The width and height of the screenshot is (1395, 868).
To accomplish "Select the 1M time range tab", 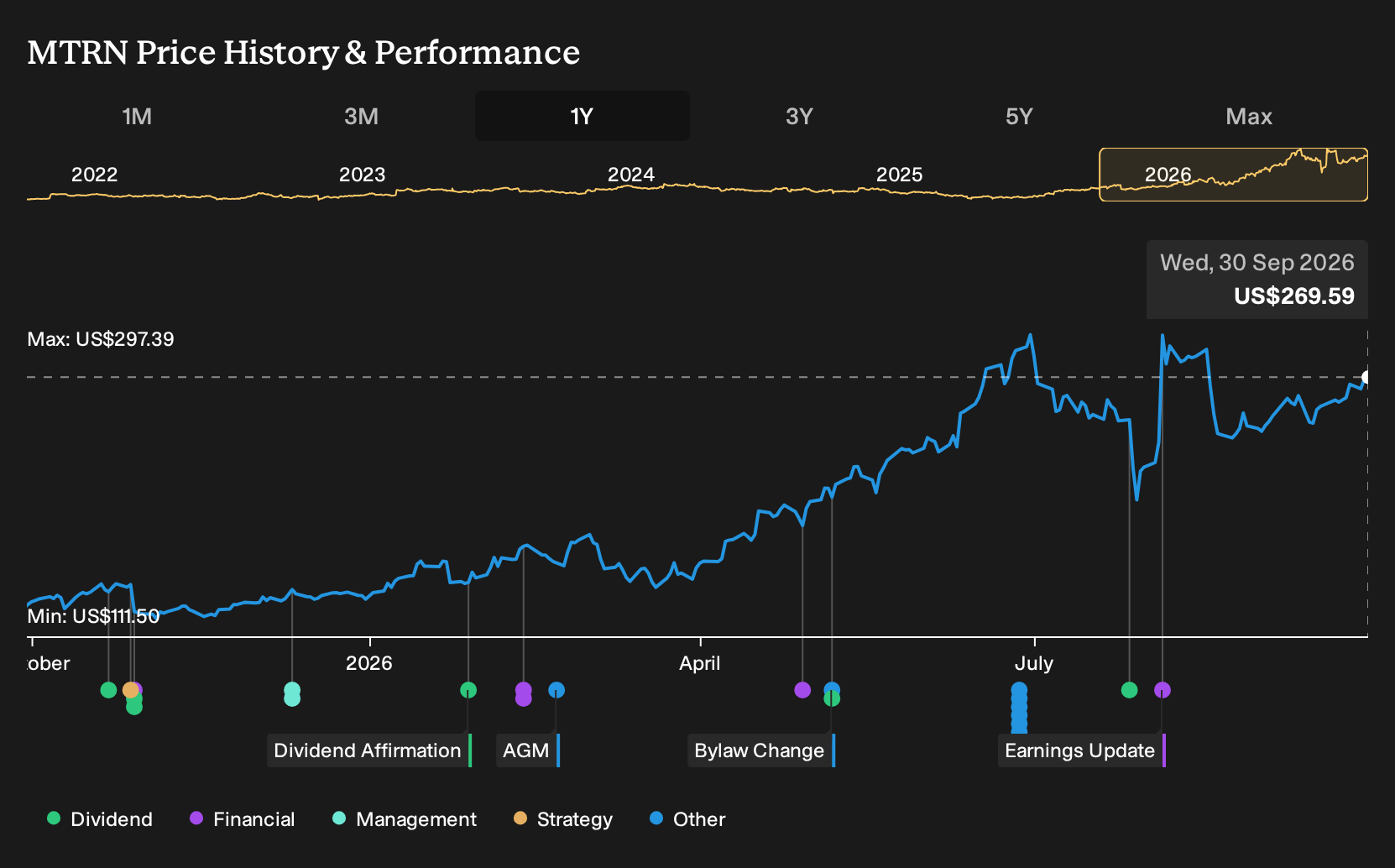I will tap(137, 116).
